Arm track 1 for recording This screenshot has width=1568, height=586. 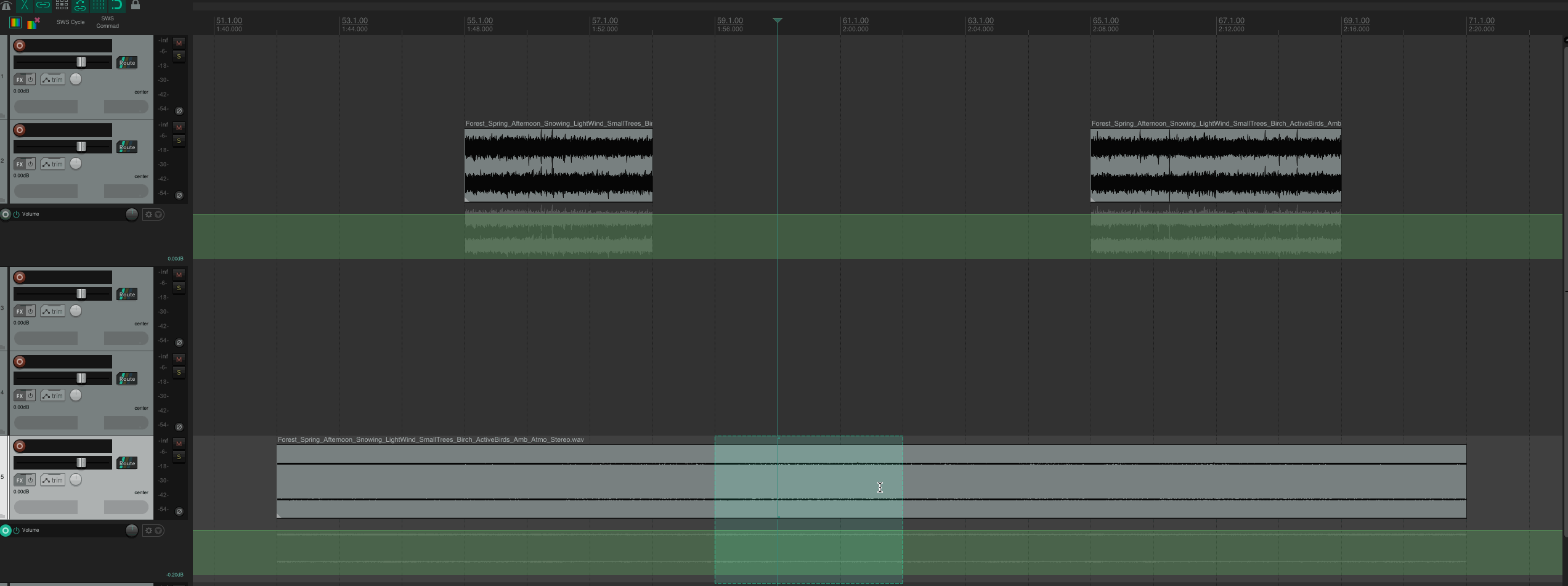point(20,46)
